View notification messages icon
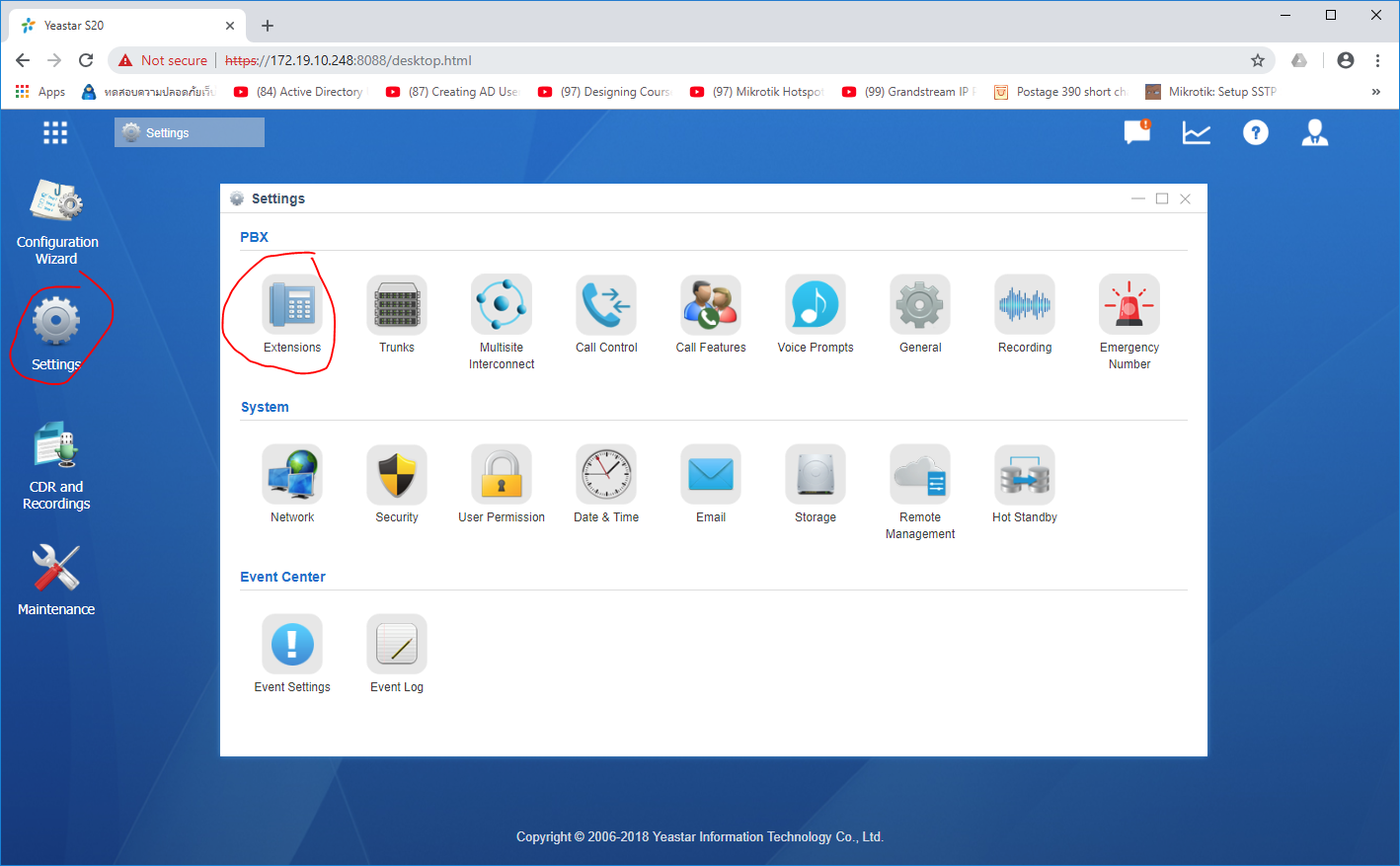 pyautogui.click(x=1137, y=132)
